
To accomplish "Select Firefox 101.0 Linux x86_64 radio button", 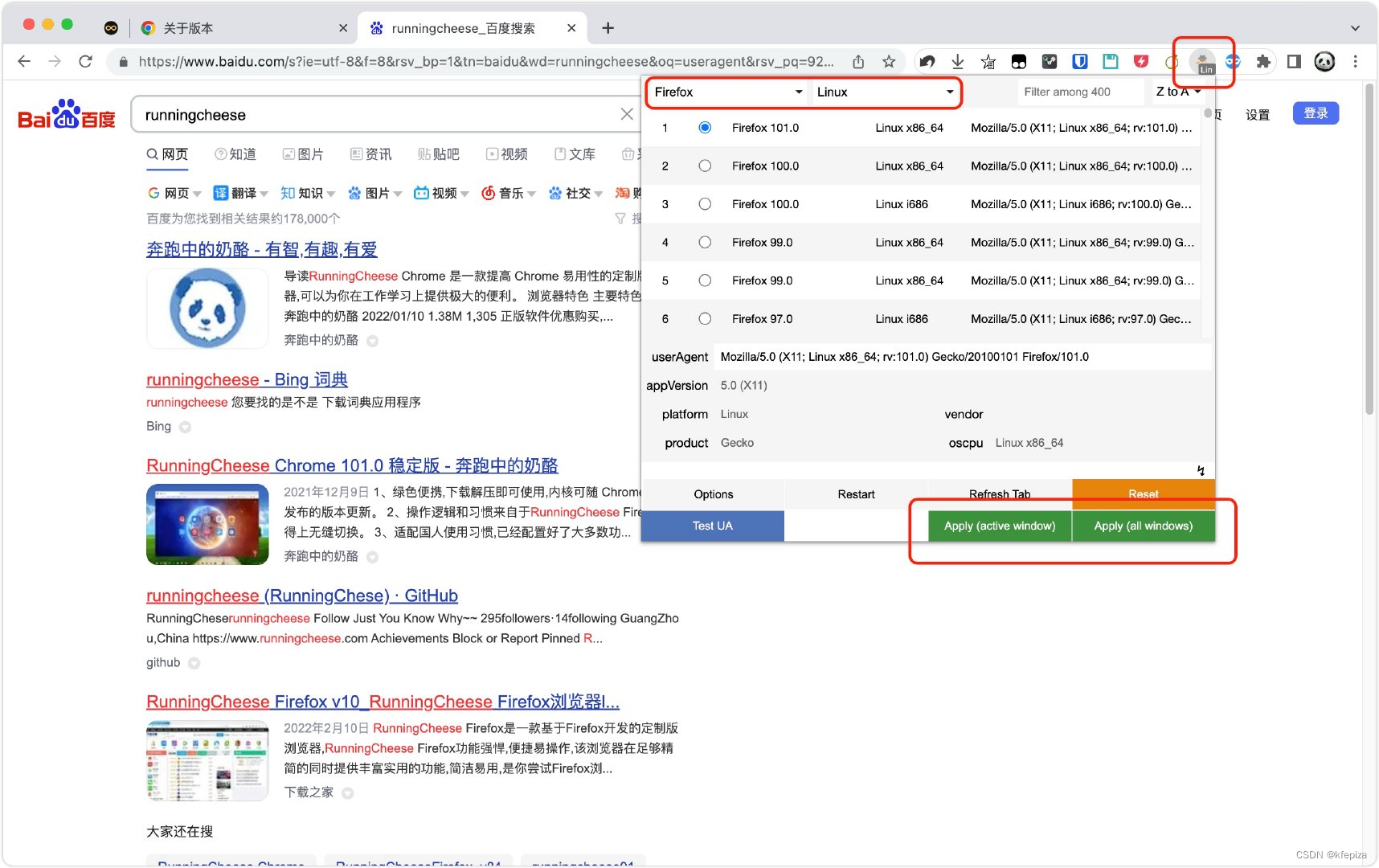I will tap(705, 128).
